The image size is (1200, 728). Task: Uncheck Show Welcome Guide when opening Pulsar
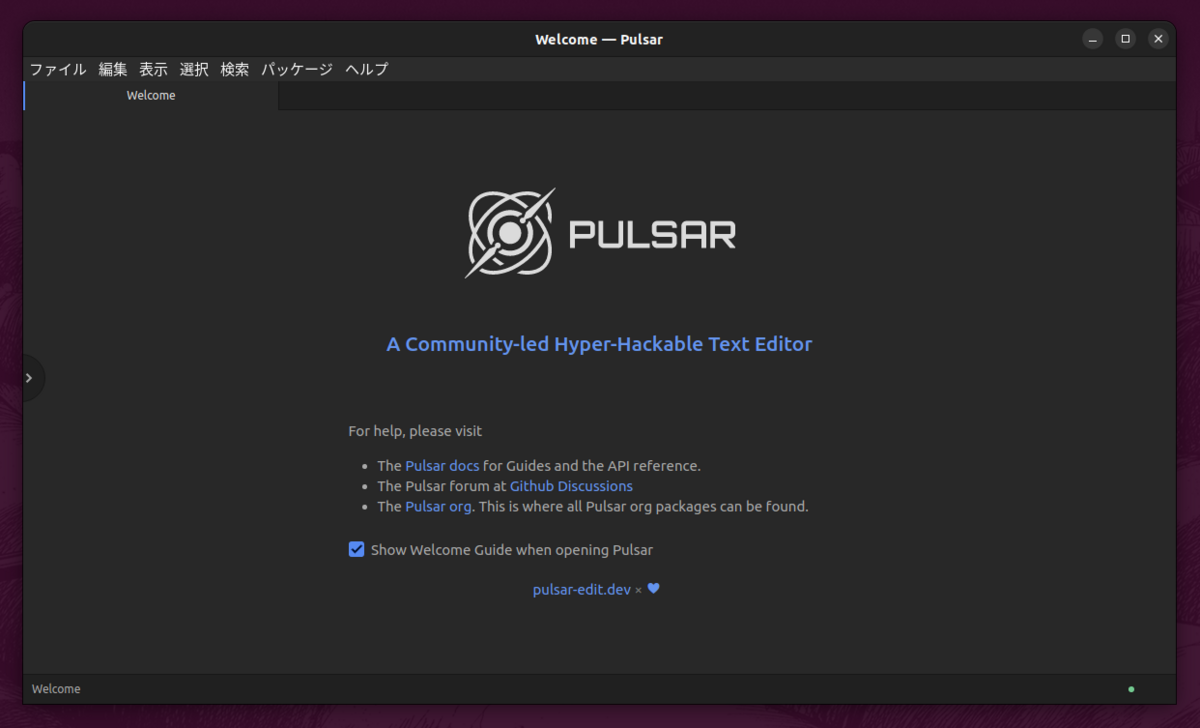tap(357, 549)
